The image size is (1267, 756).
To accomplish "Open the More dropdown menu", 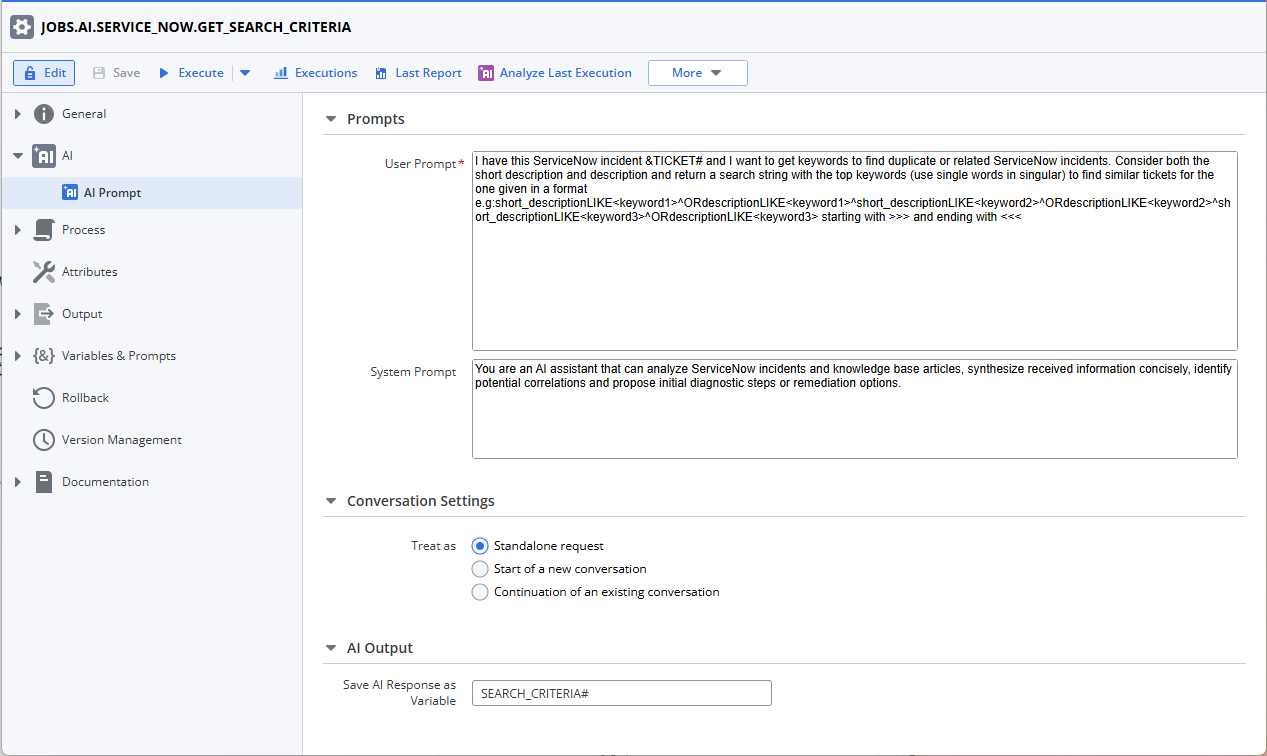I will (697, 73).
